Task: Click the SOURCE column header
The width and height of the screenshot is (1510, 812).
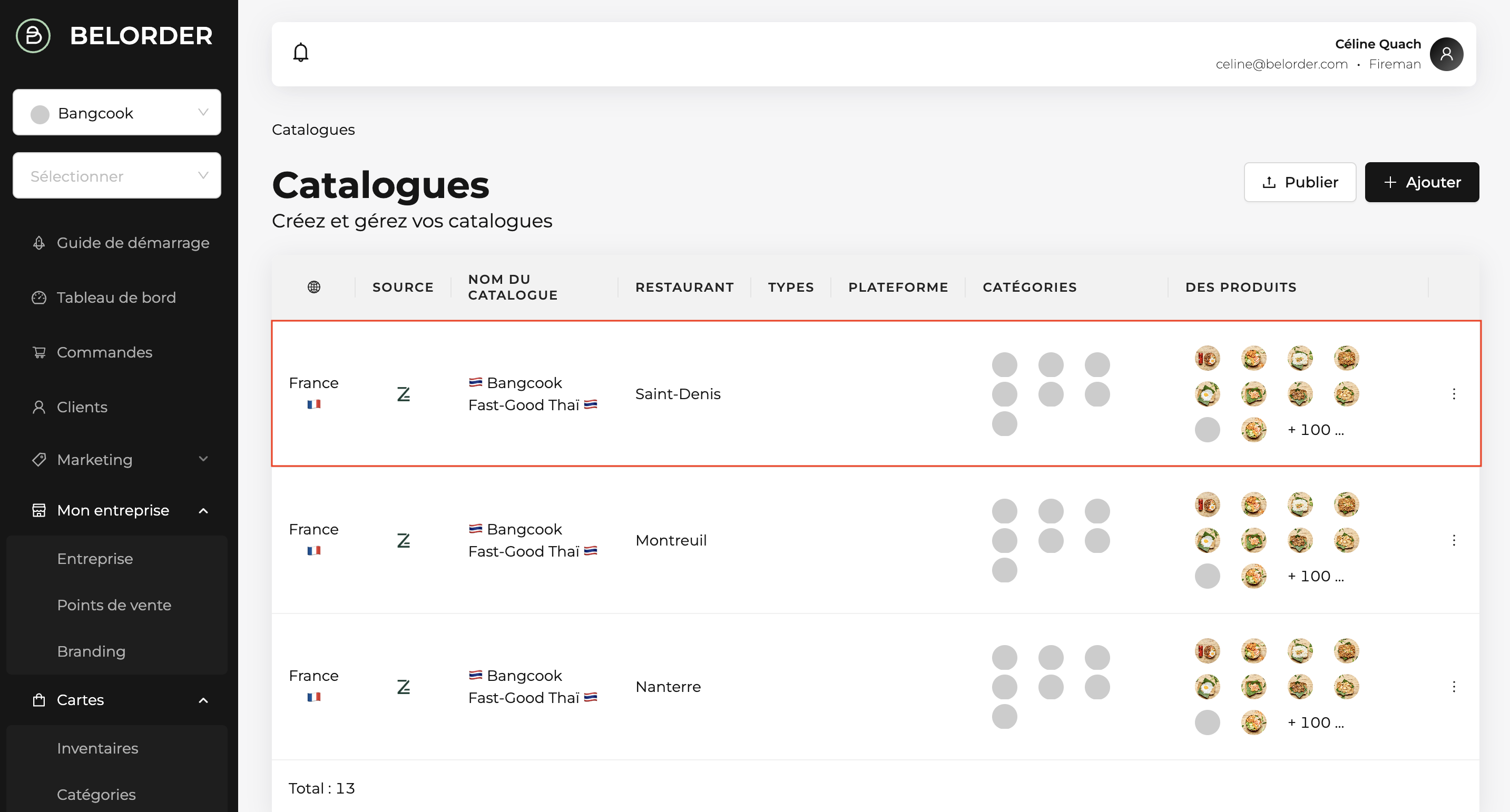Action: (403, 287)
